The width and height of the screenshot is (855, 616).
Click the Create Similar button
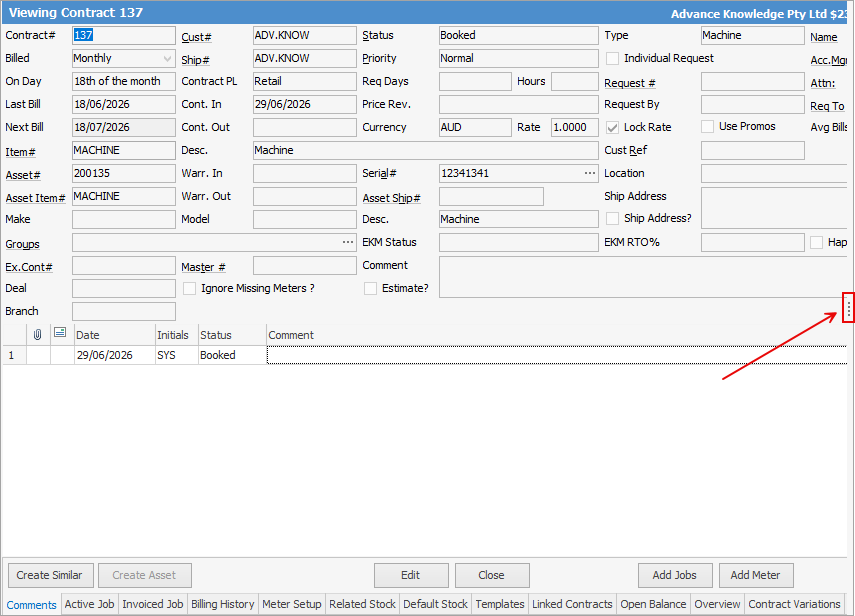[x=51, y=575]
